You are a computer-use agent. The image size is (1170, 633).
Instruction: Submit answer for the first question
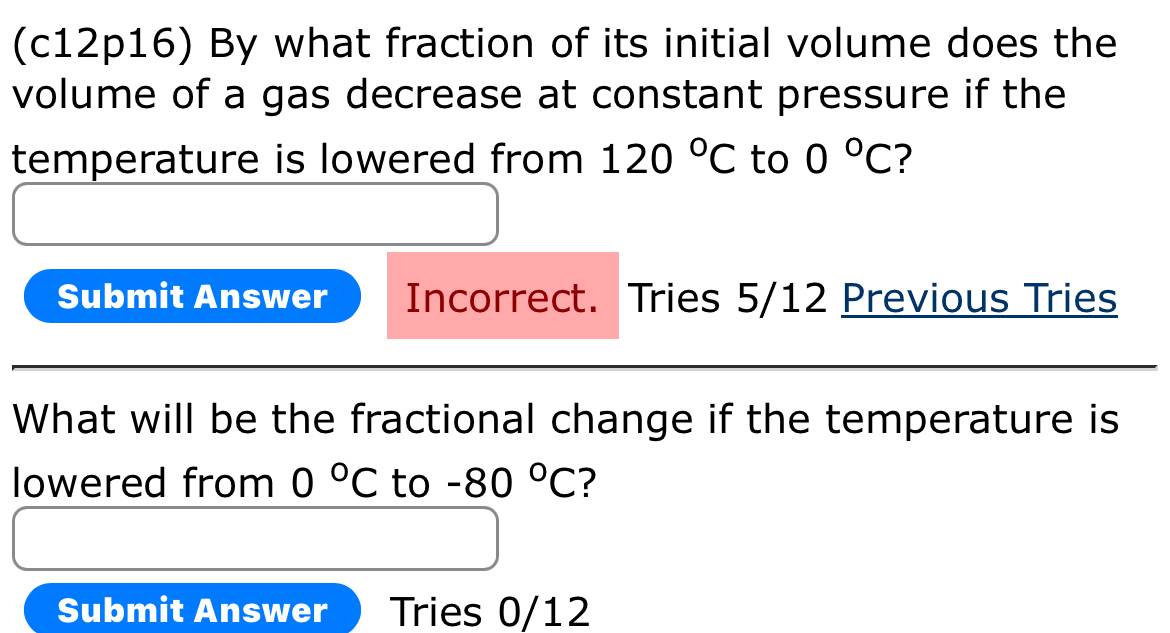tap(192, 296)
